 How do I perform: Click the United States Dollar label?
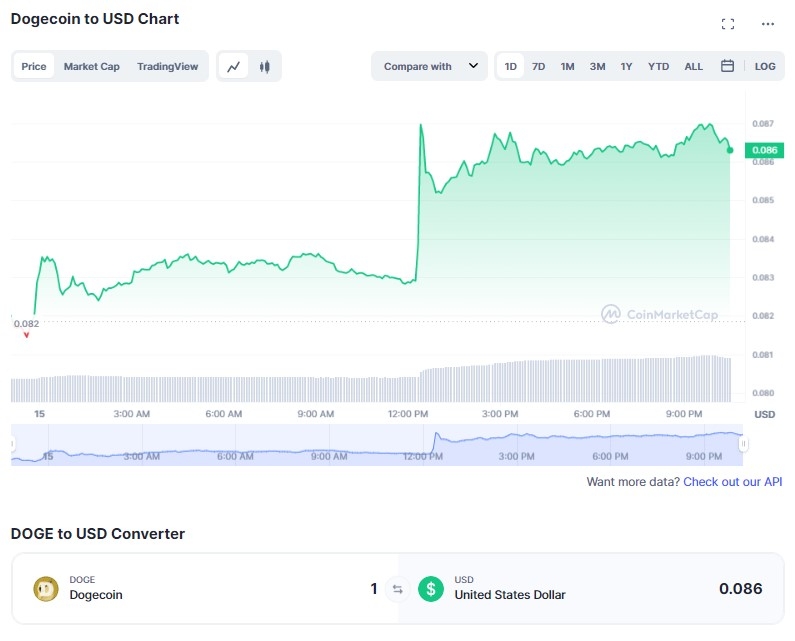click(x=510, y=595)
